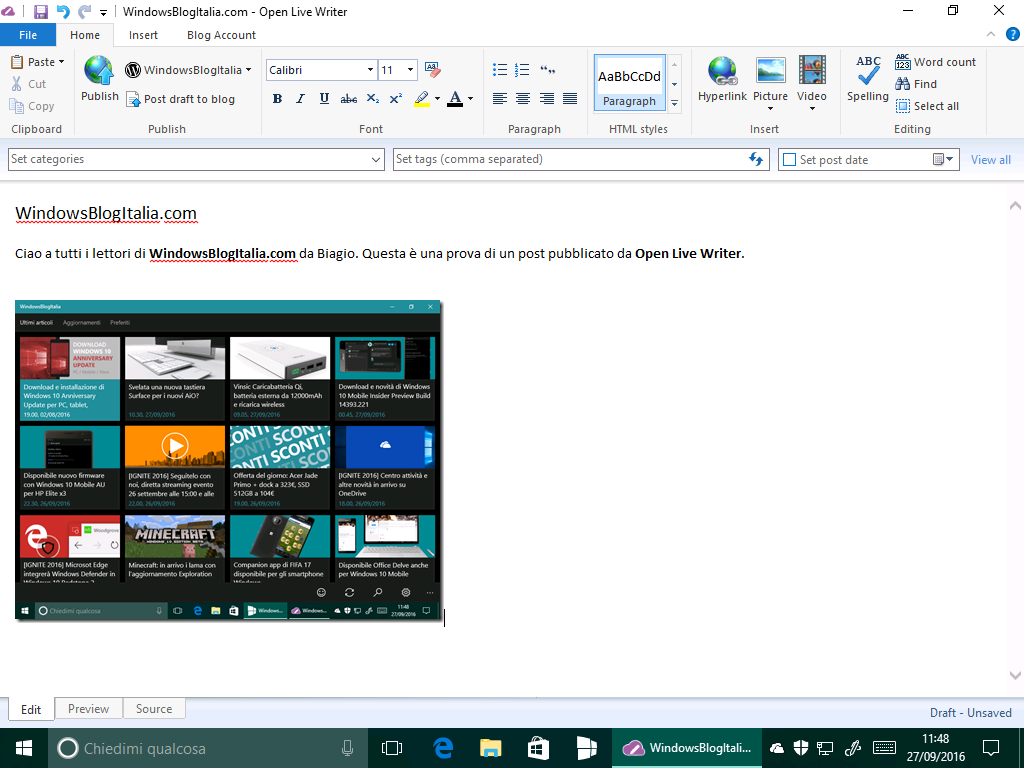Insert a bulleted list

(x=500, y=69)
